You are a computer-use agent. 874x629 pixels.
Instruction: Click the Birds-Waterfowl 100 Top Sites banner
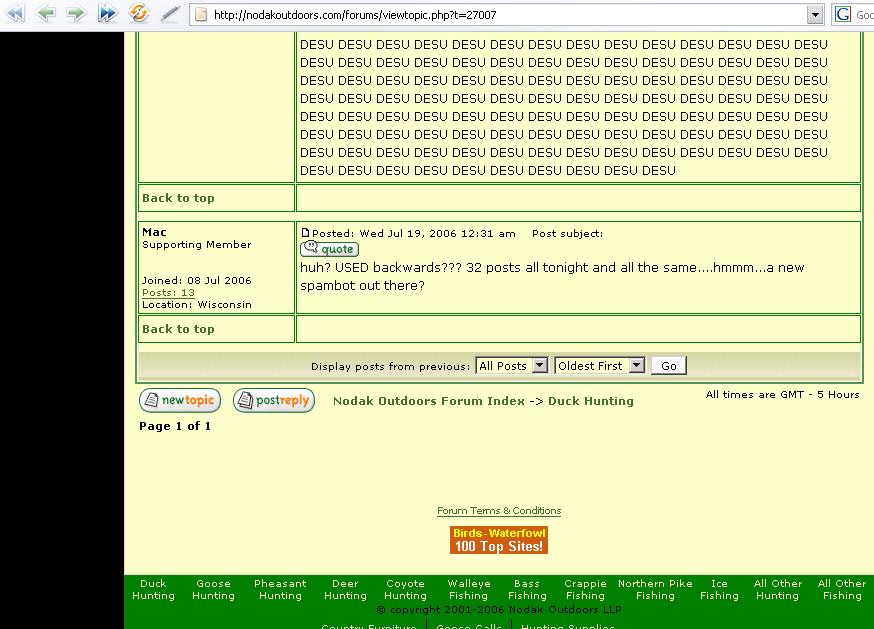click(499, 540)
